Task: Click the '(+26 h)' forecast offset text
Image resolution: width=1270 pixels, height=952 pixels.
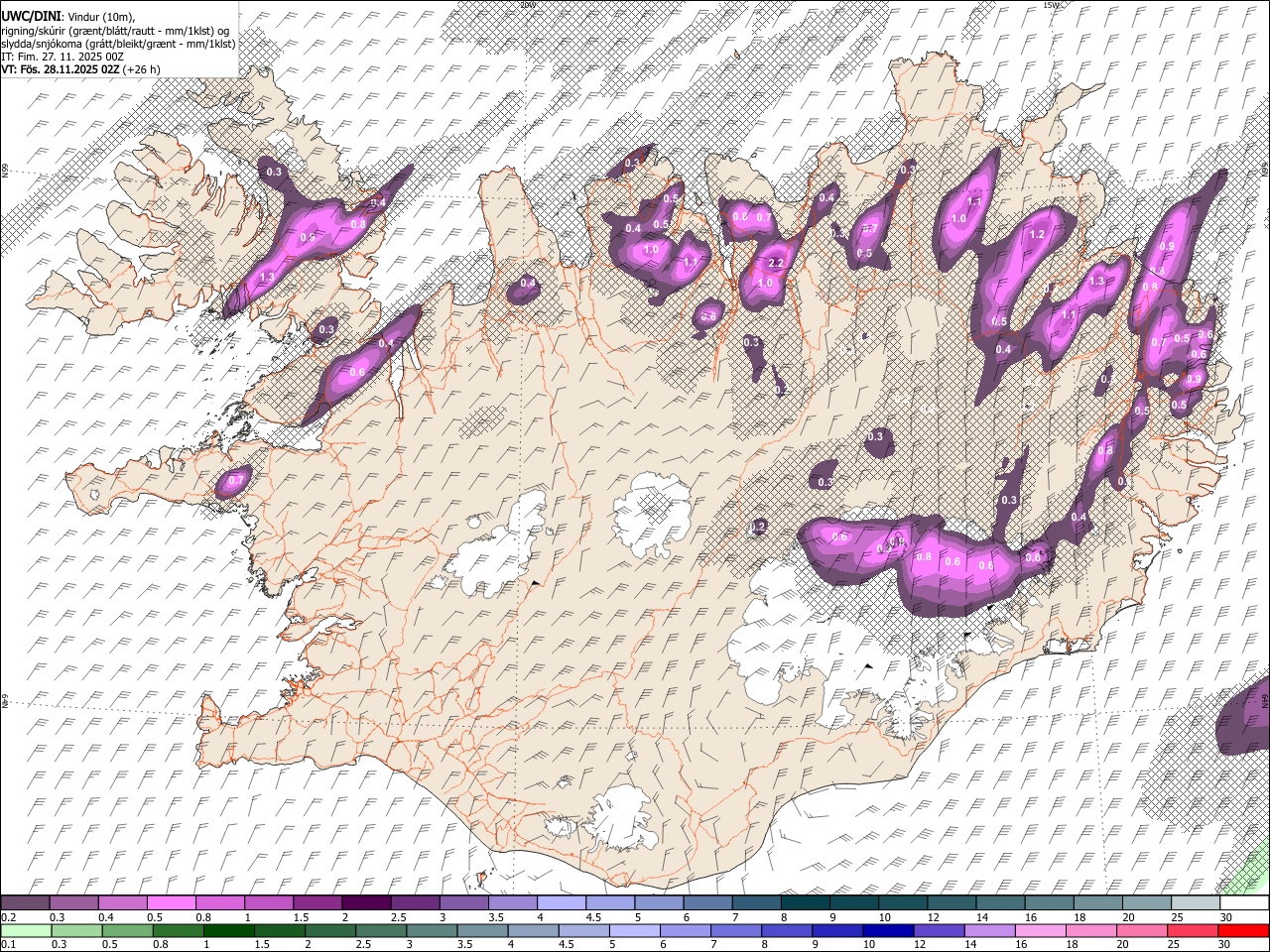Action: pos(142,69)
